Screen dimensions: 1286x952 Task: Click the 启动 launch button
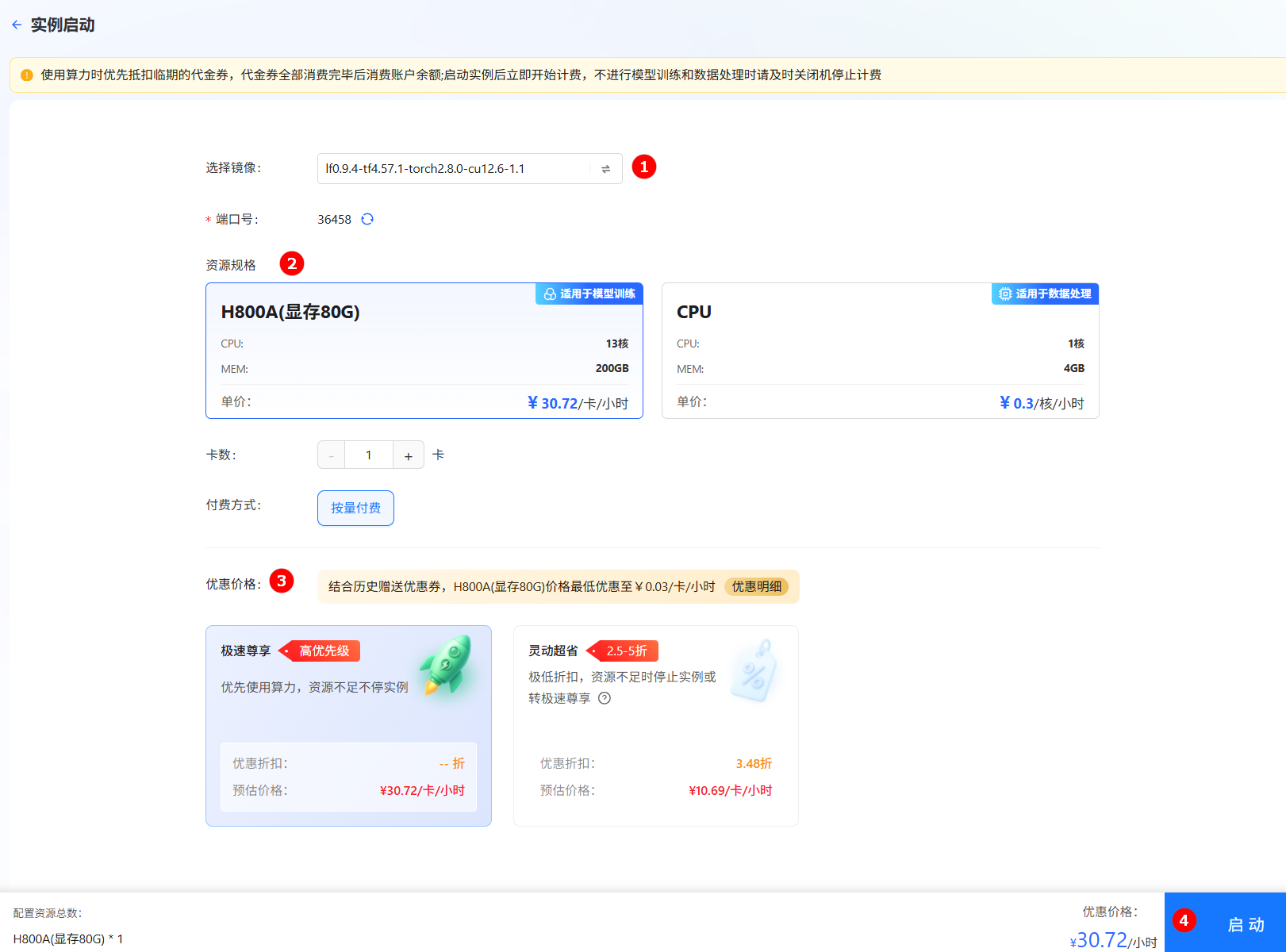1246,924
